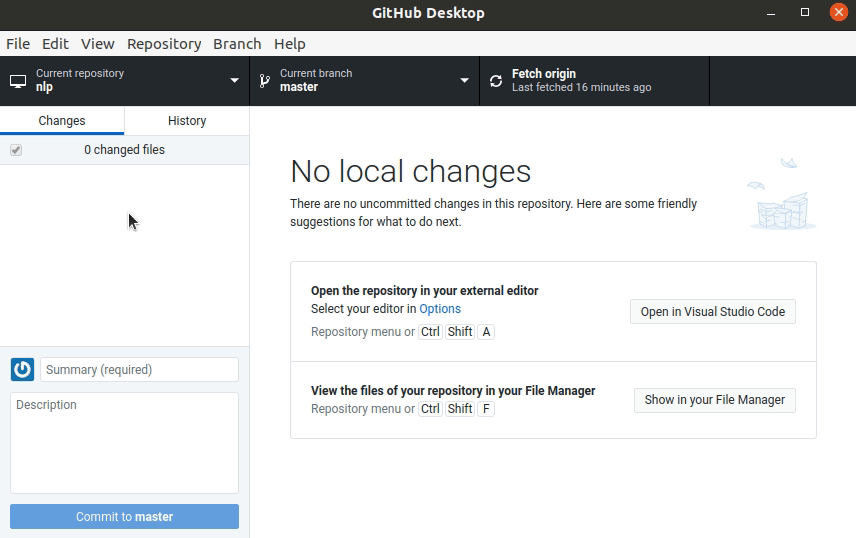Maximize the GitHub Desktop window

point(805,12)
